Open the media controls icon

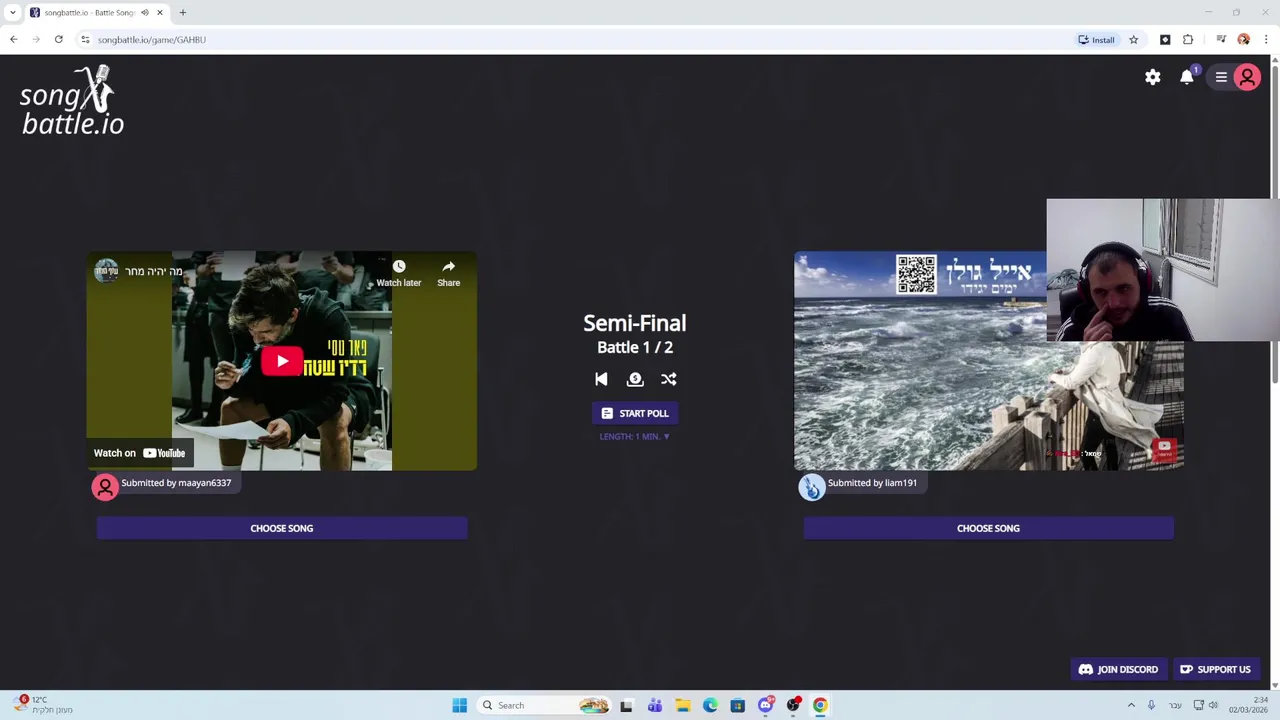(x=1221, y=40)
